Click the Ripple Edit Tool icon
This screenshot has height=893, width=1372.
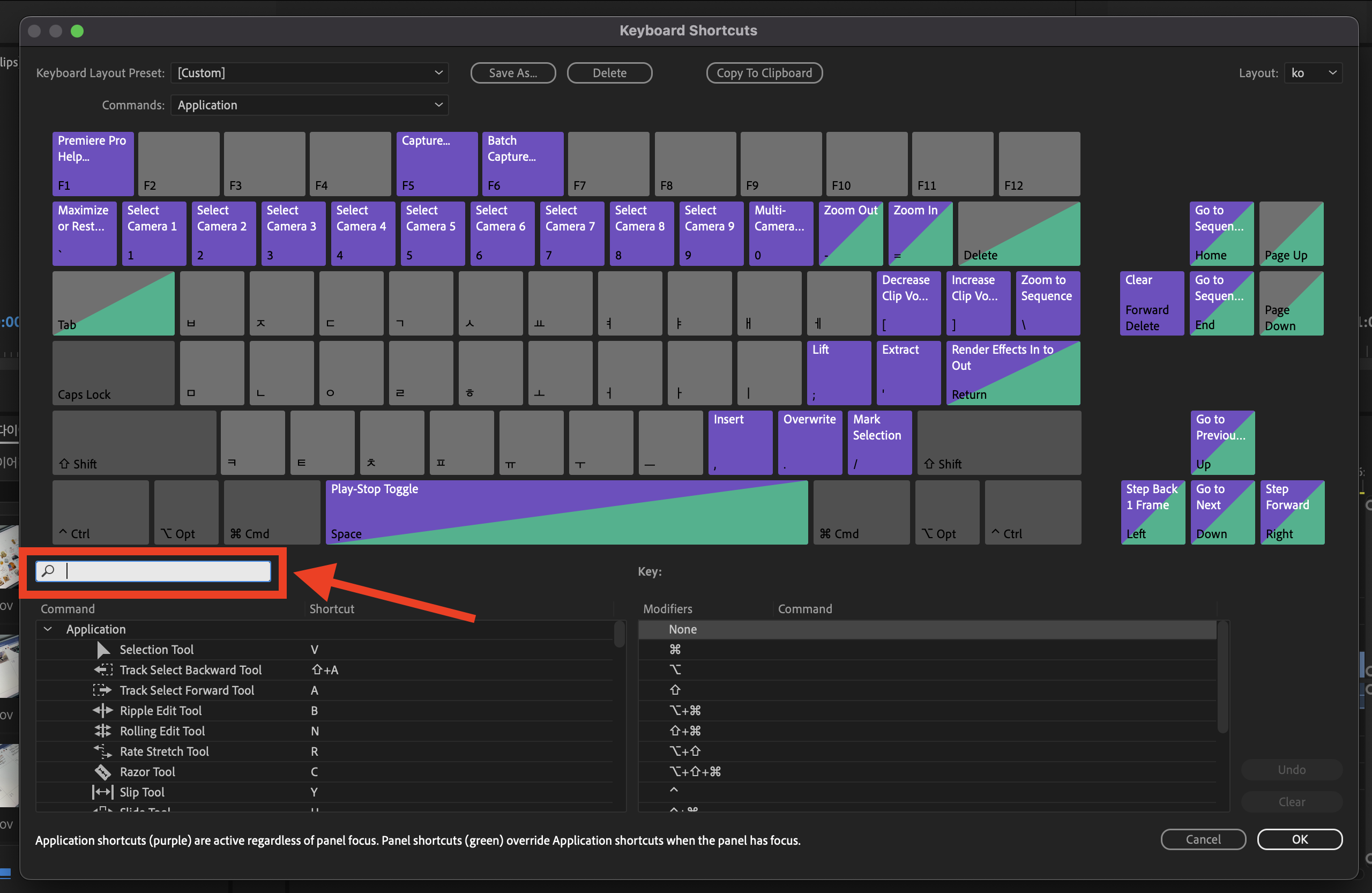click(102, 711)
